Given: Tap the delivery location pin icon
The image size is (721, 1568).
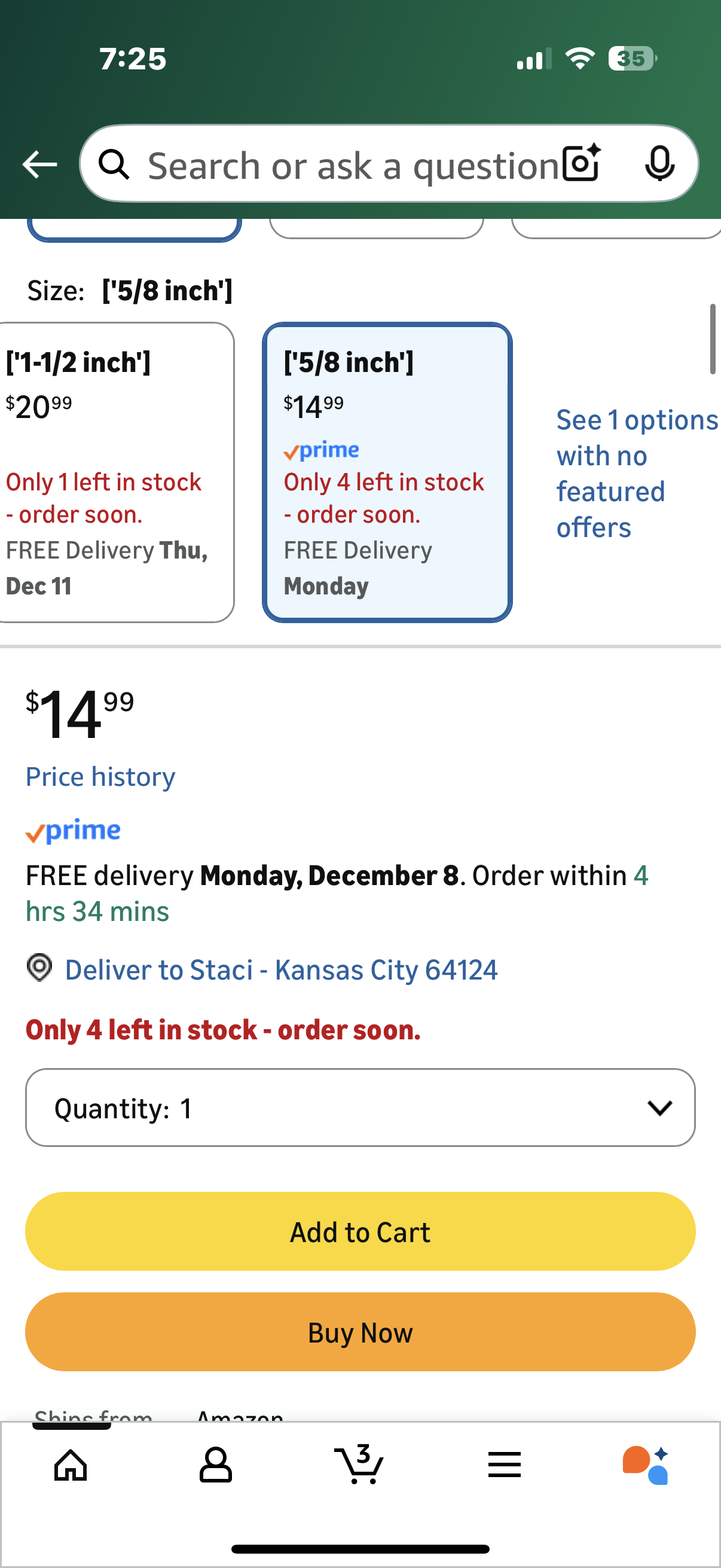Looking at the screenshot, I should (39, 967).
